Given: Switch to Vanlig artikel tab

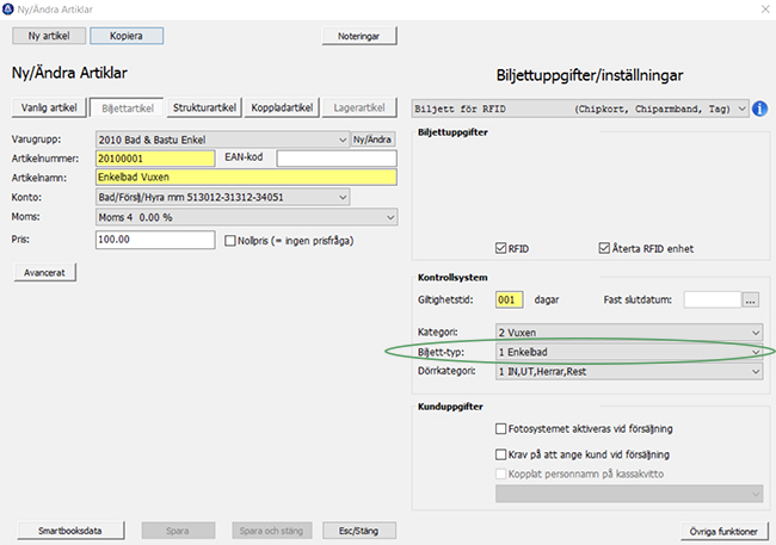Looking at the screenshot, I should (x=49, y=107).
